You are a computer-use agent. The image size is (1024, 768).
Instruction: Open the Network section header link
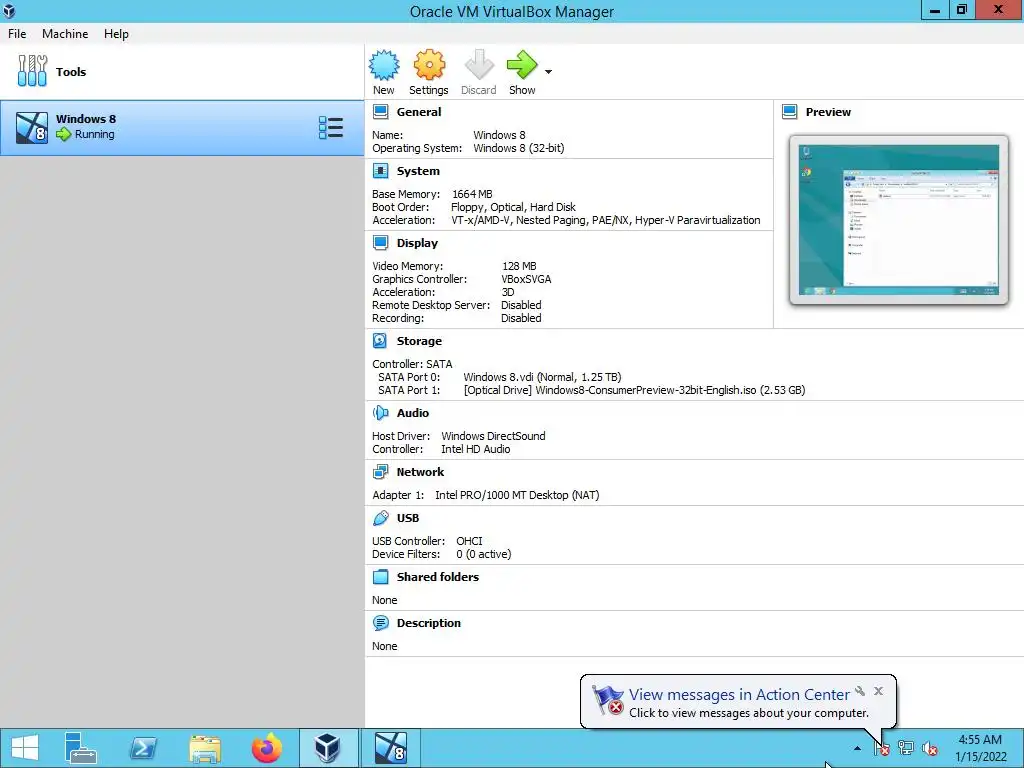421,472
